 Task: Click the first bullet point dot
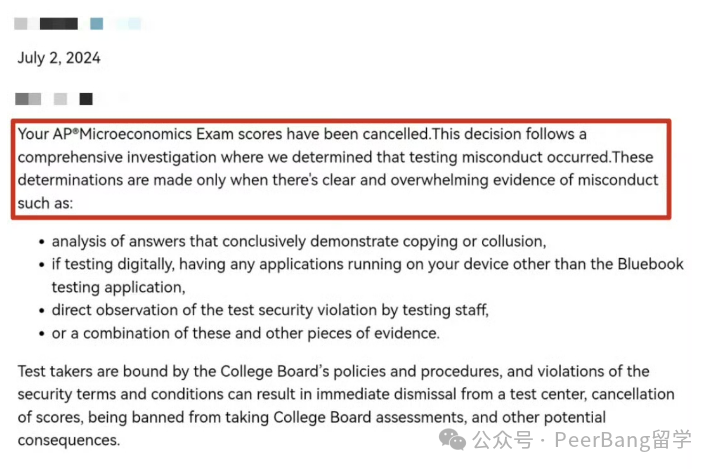coord(42,242)
